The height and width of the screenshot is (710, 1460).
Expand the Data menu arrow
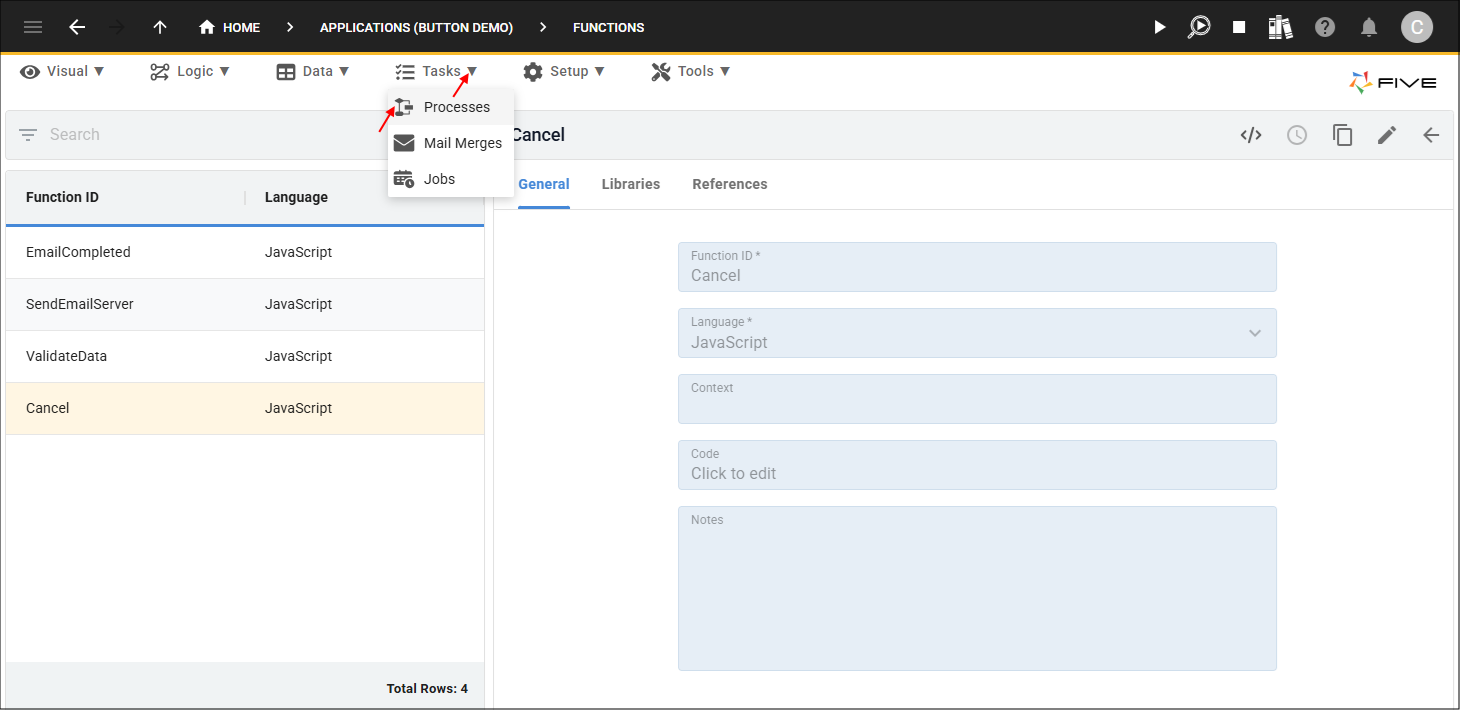pyautogui.click(x=344, y=71)
